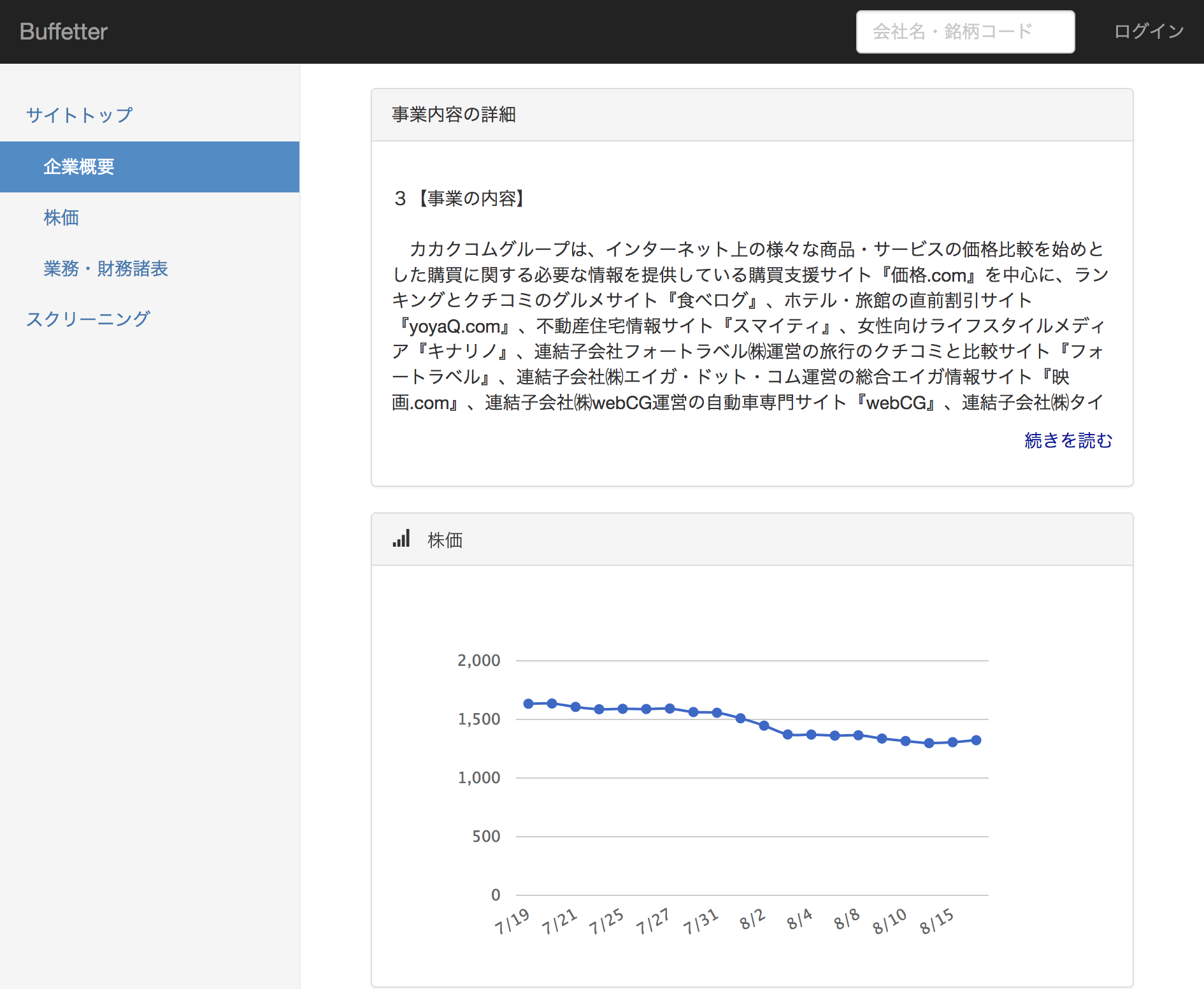Image resolution: width=1204 pixels, height=989 pixels.
Task: Open 業務・財務諸表 in sidebar
Action: tap(106, 269)
